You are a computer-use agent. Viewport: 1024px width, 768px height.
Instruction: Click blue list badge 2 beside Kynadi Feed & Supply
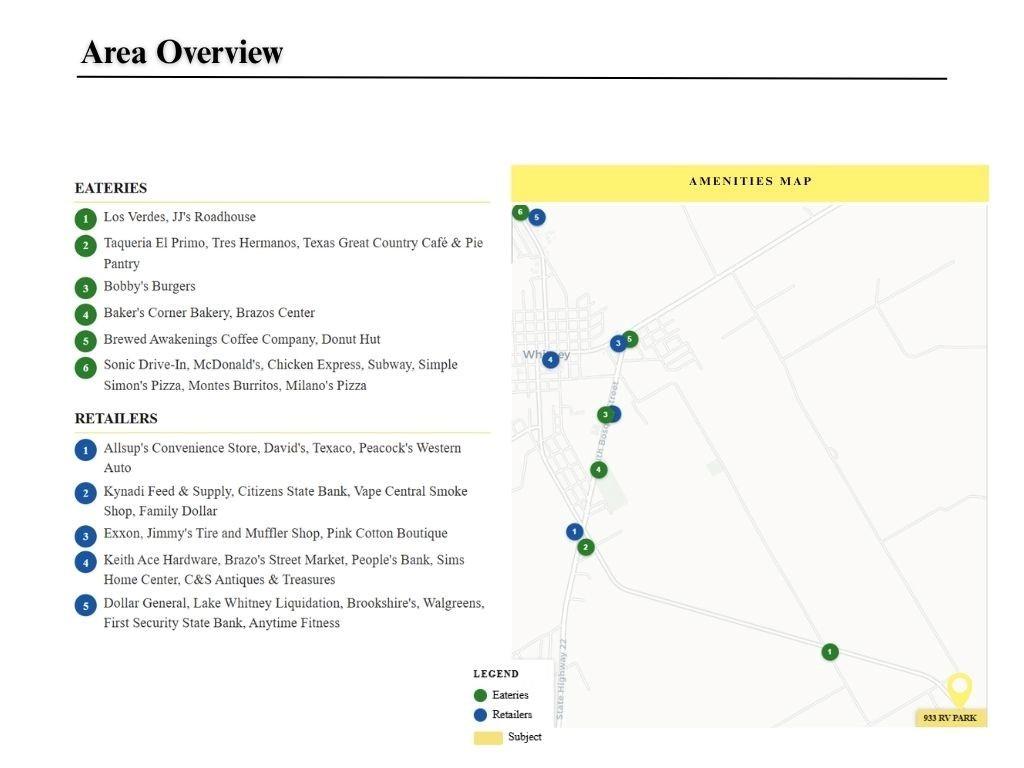click(86, 493)
